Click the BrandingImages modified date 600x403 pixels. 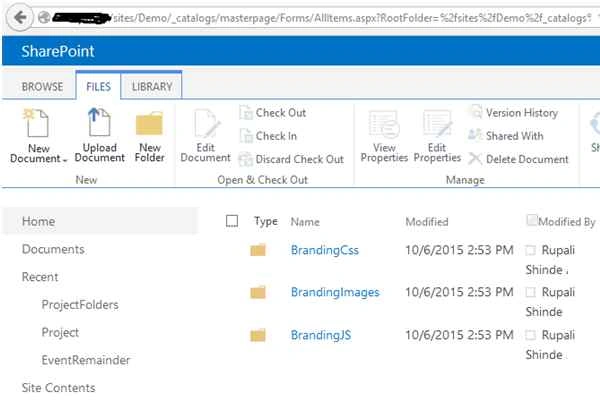click(459, 292)
